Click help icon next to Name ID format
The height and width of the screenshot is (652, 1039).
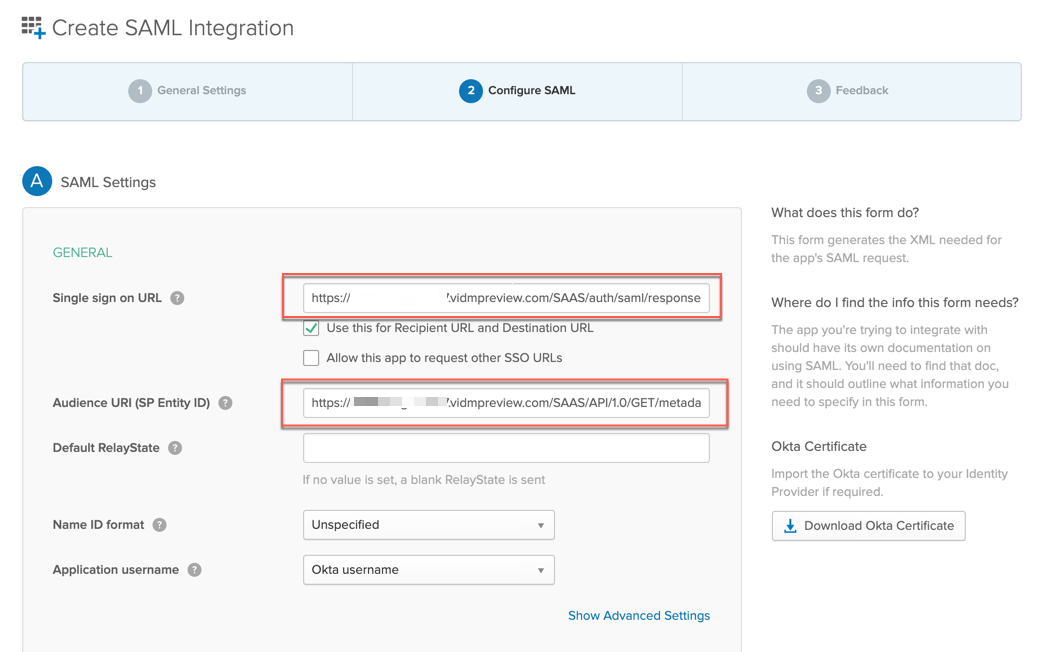click(x=159, y=525)
